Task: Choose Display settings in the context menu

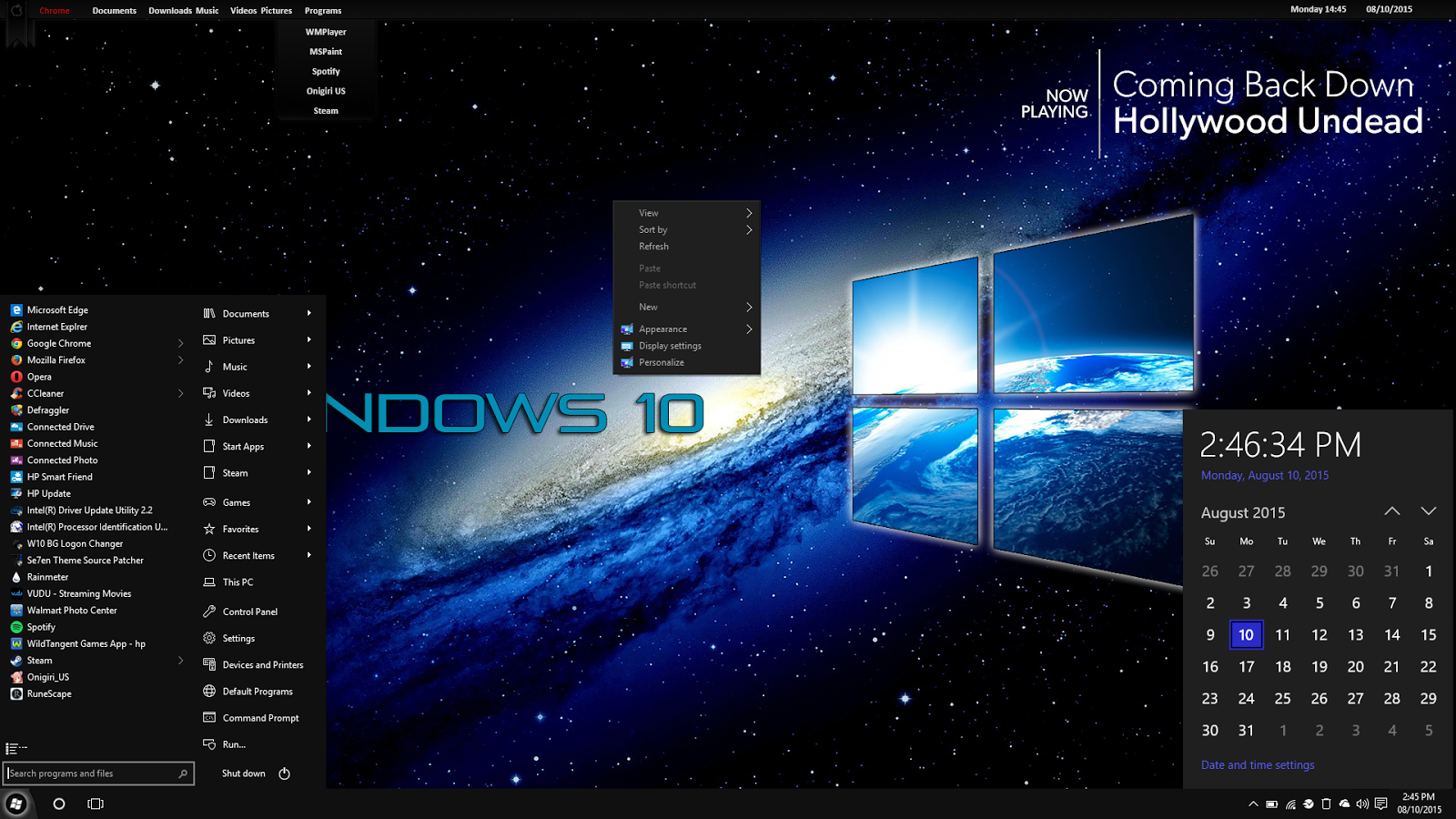Action: click(687, 346)
